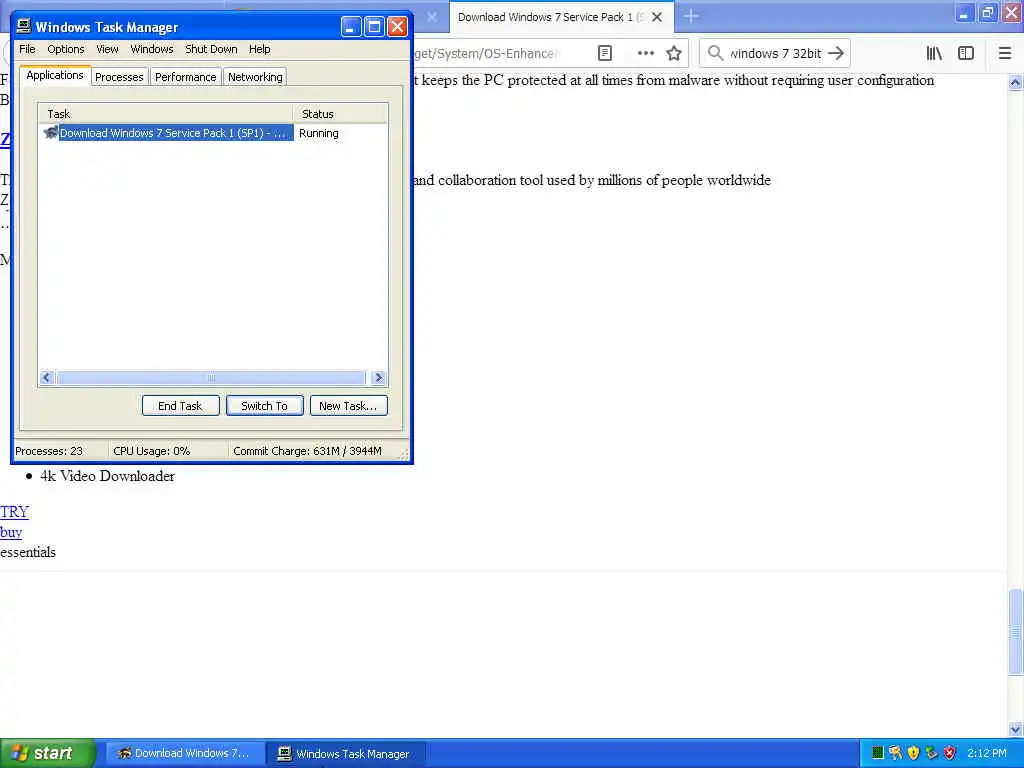Image resolution: width=1024 pixels, height=768 pixels.
Task: Close the Download Windows 7 Service Pack browser tab
Action: 657,17
